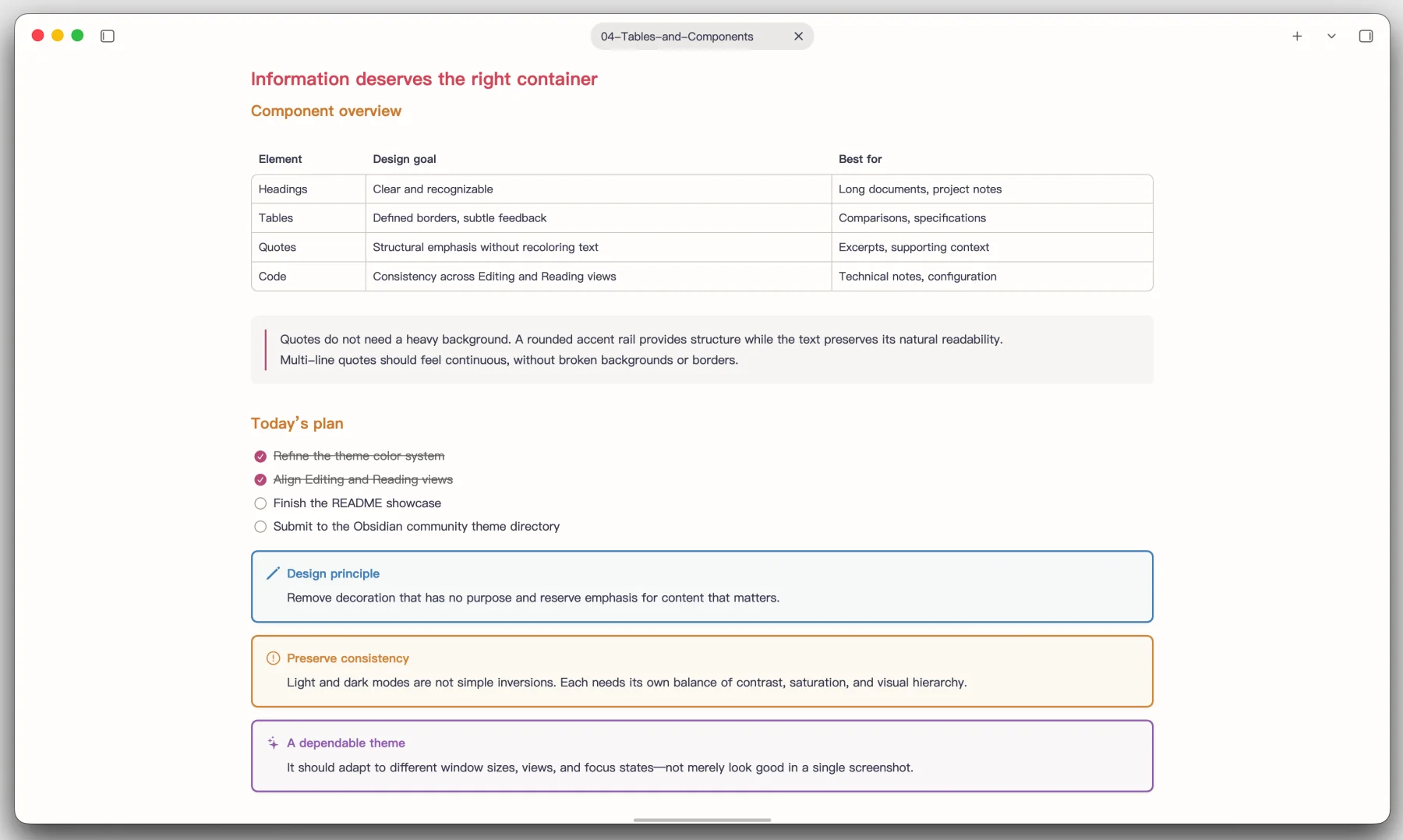Expand the tab list chevron
Image resolution: width=1403 pixels, height=840 pixels.
click(x=1331, y=36)
